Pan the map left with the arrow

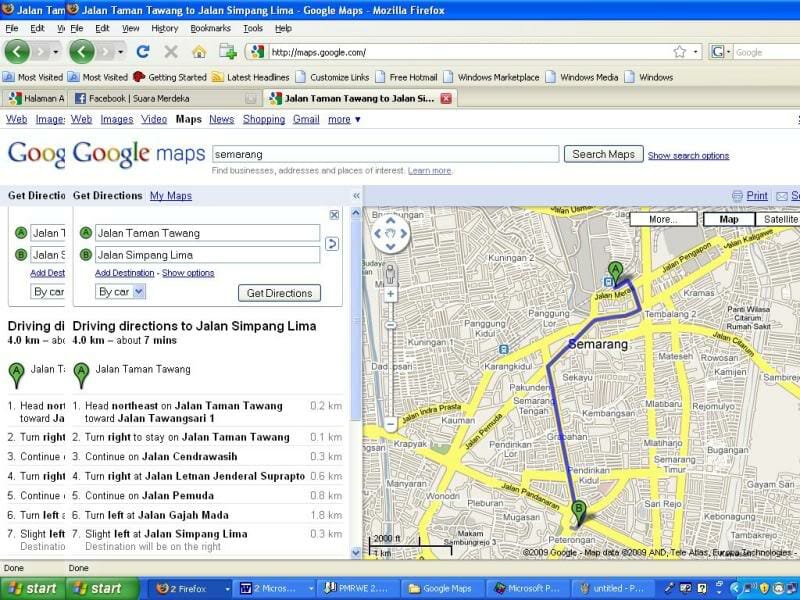(378, 234)
